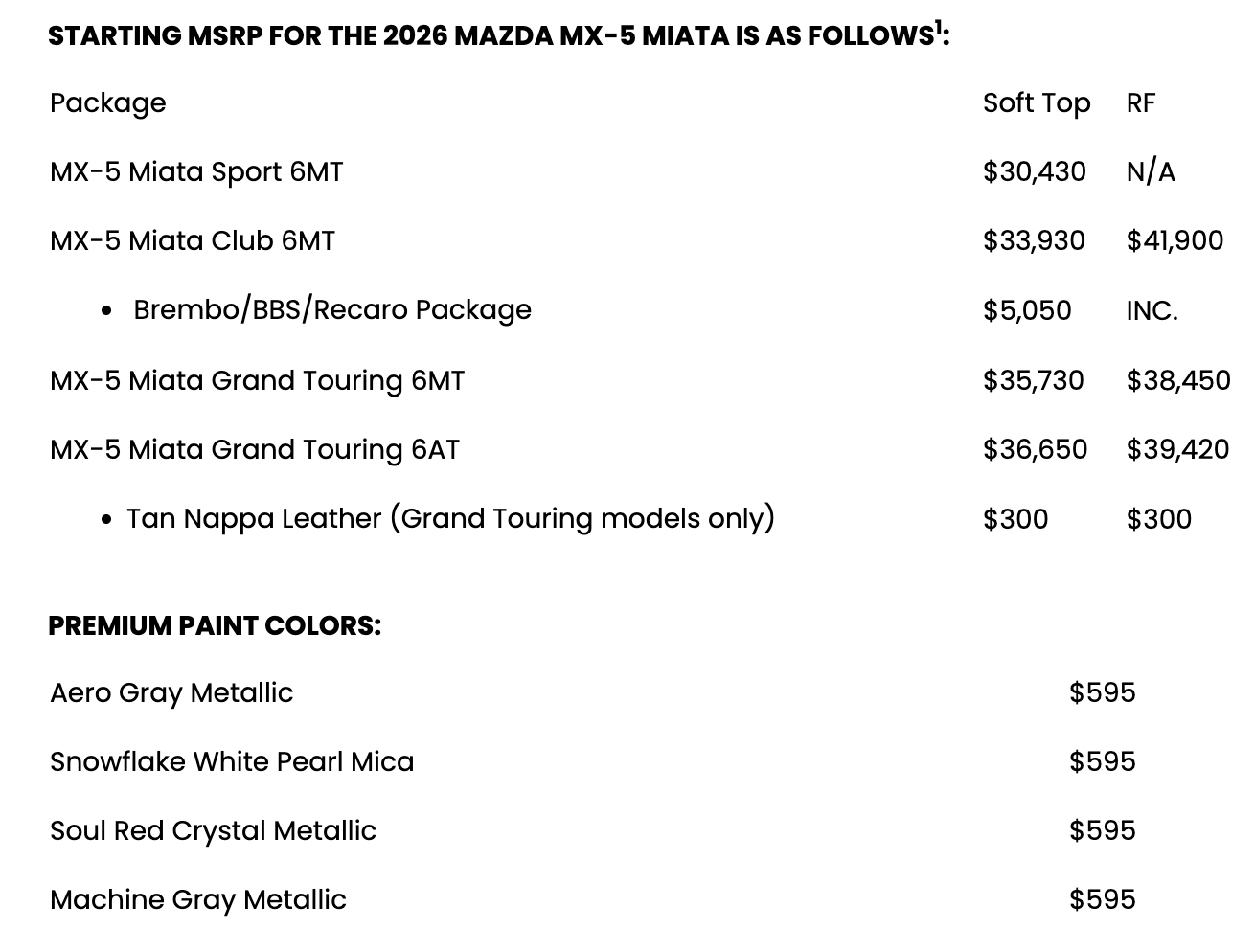
Task: Click the Premium Paint Colors heading
Action: tap(215, 625)
